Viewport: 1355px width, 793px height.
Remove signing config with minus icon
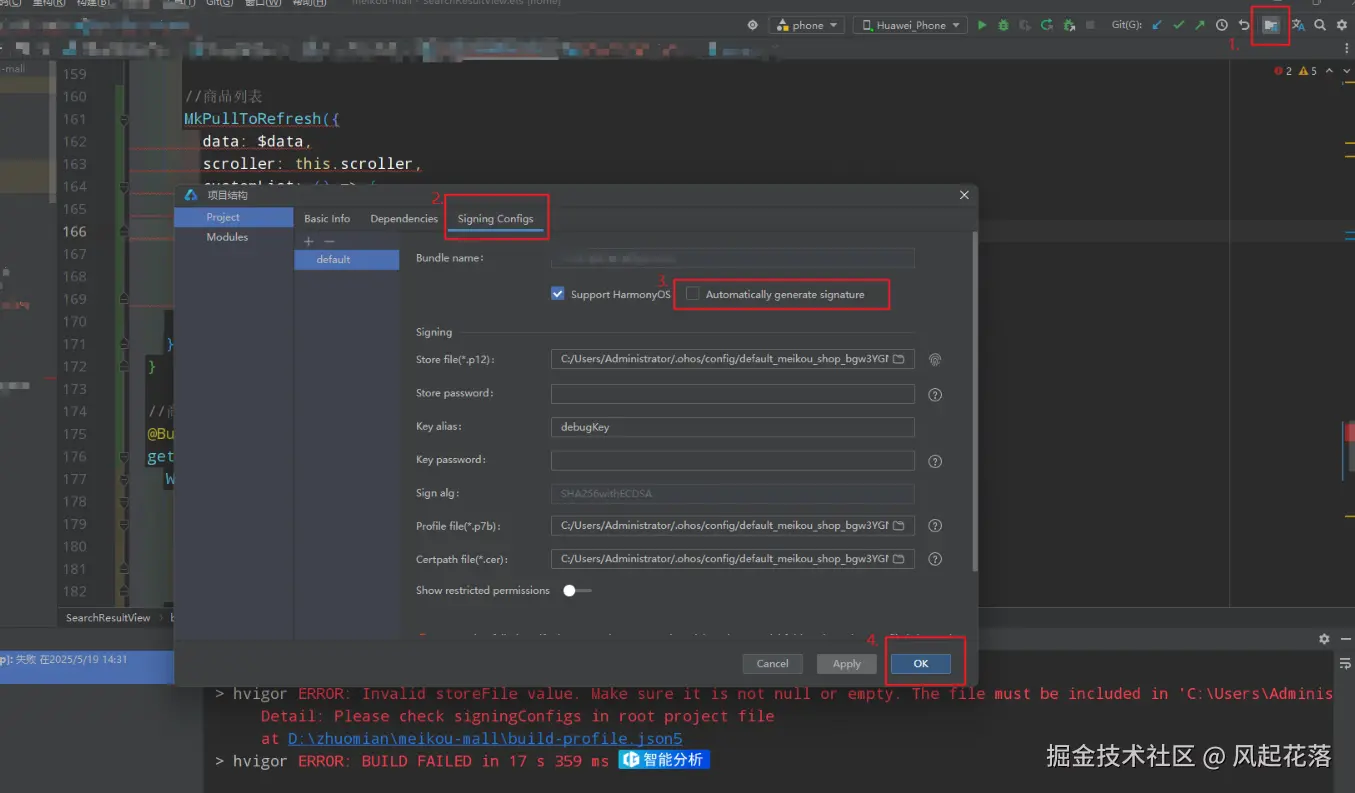(x=329, y=241)
